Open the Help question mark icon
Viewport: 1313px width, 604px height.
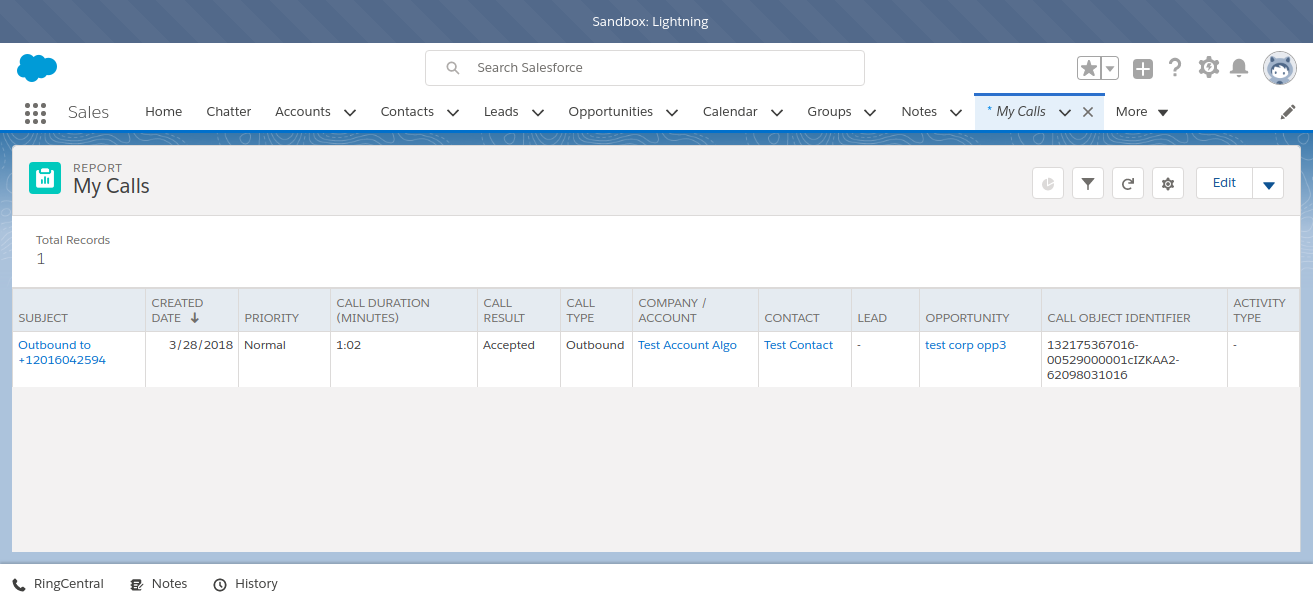(1175, 68)
